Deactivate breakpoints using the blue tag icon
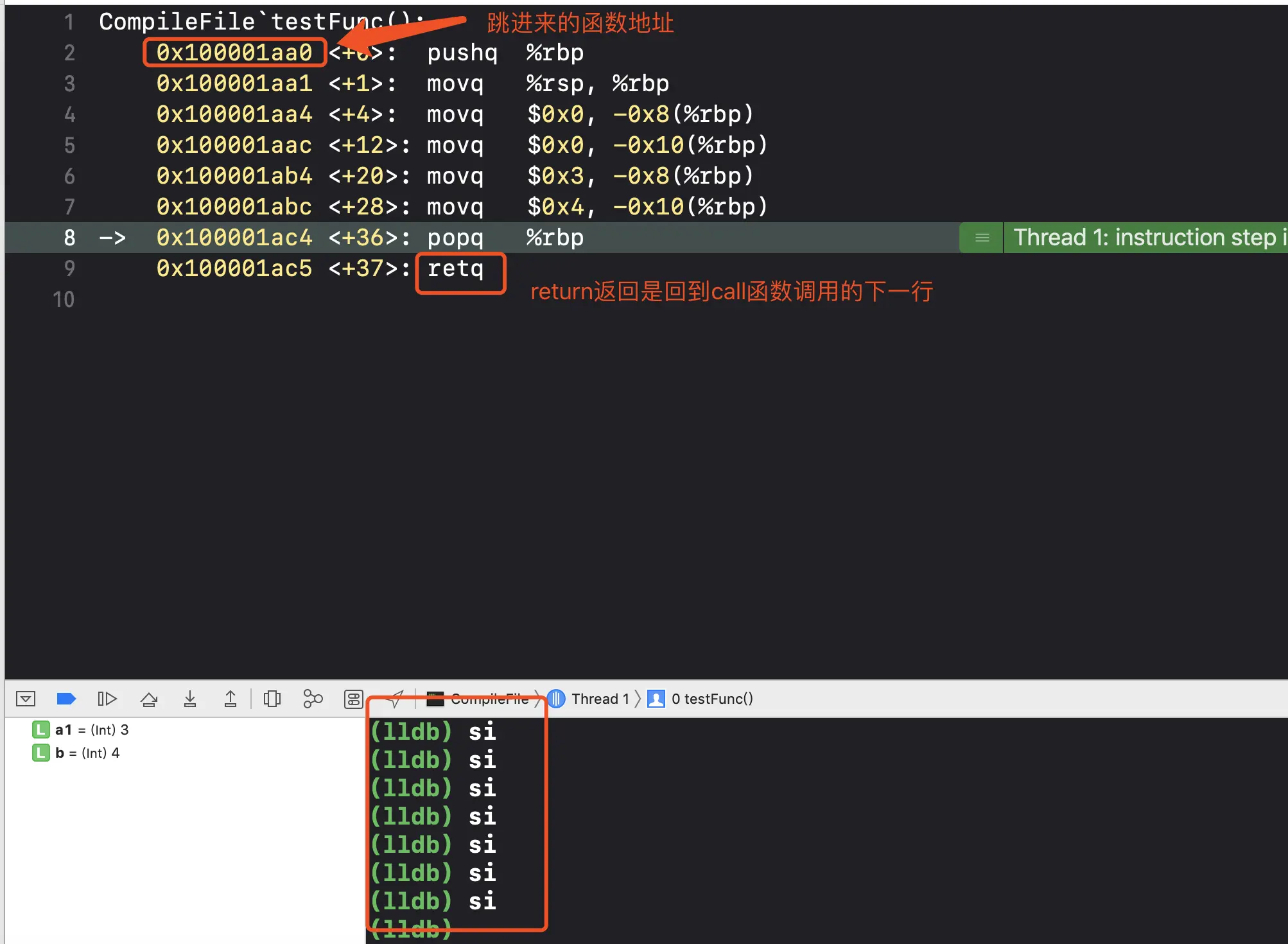This screenshot has height=944, width=1288. point(66,699)
